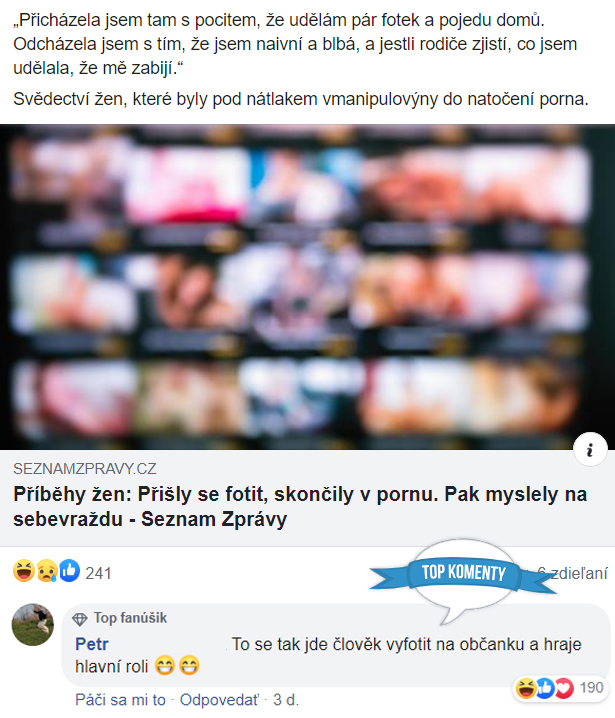615x718 pixels.
Task: Open Petr's profile picture
Action: (33, 625)
